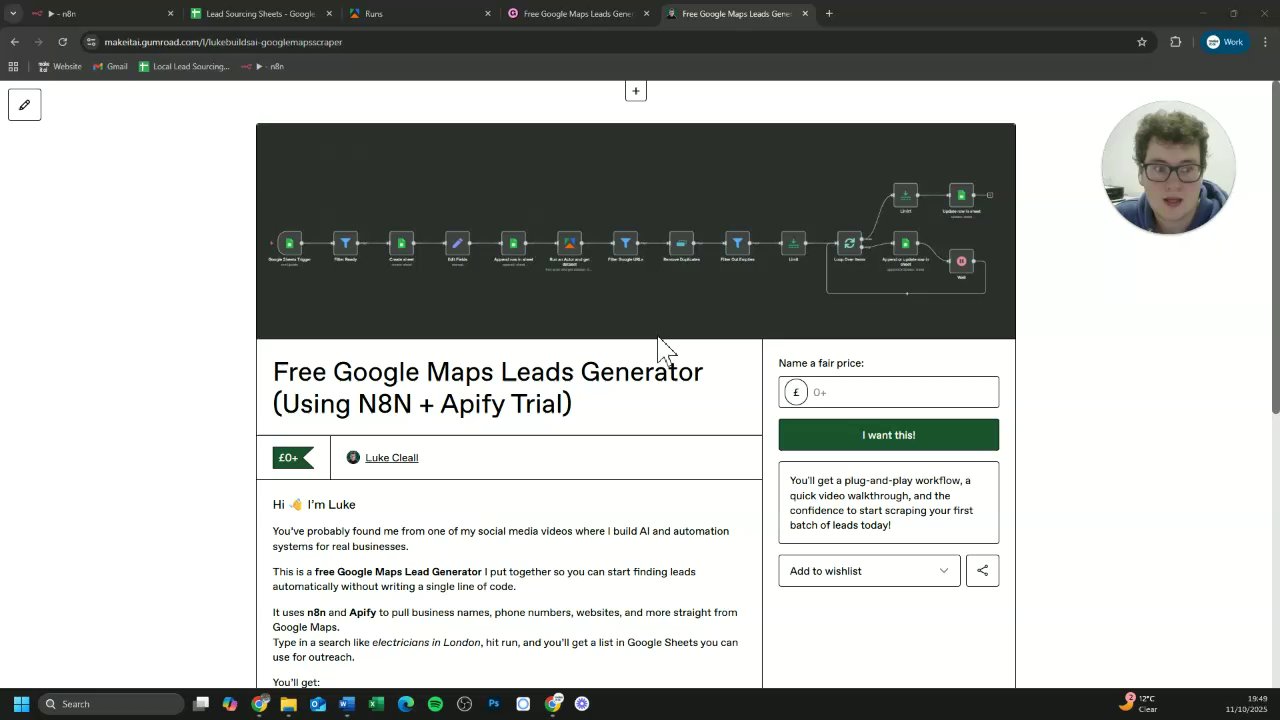Open the Add to wishlist dropdown
The height and width of the screenshot is (720, 1280).
click(x=869, y=571)
